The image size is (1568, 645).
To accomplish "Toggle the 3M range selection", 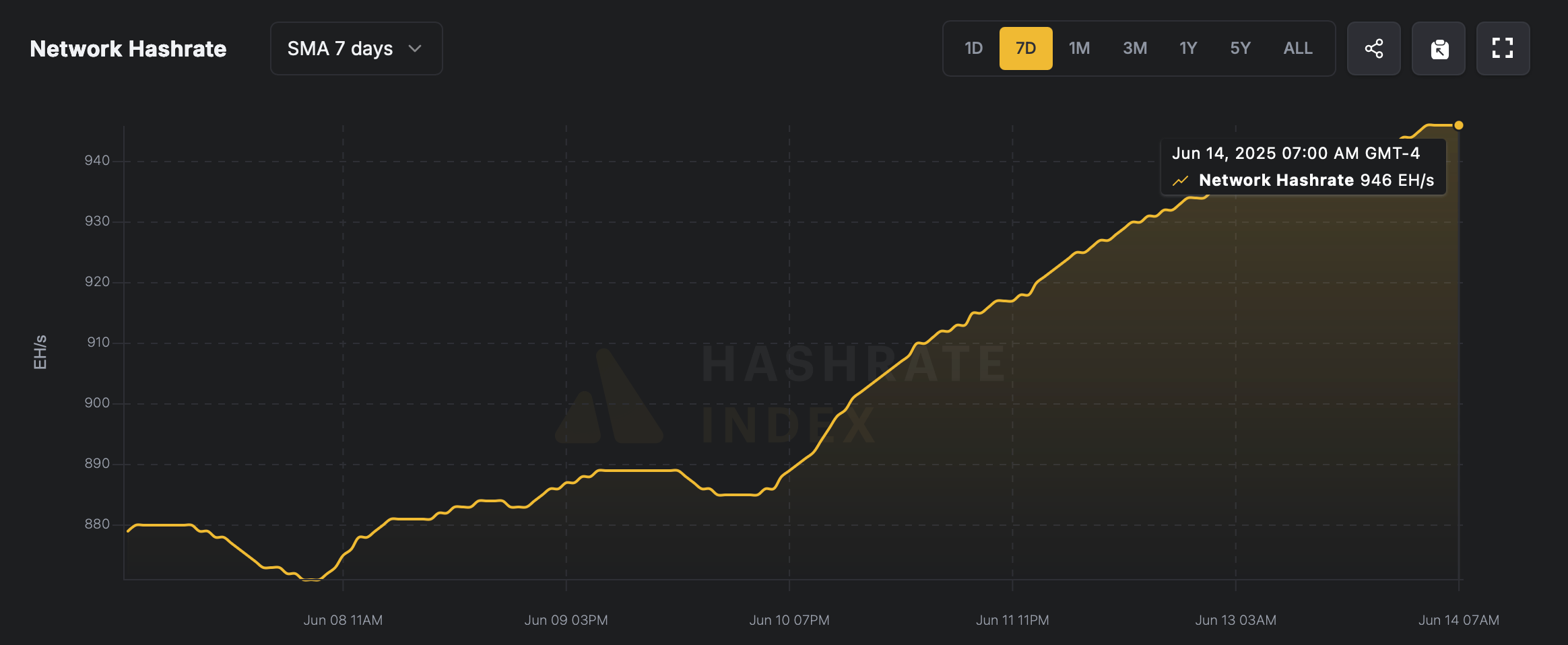I will [x=1134, y=48].
